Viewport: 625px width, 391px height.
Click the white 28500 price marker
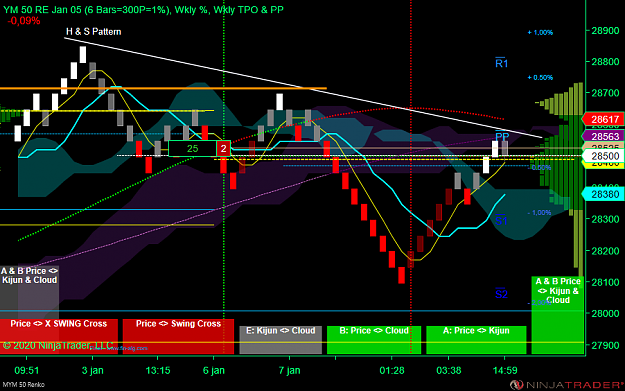603,156
